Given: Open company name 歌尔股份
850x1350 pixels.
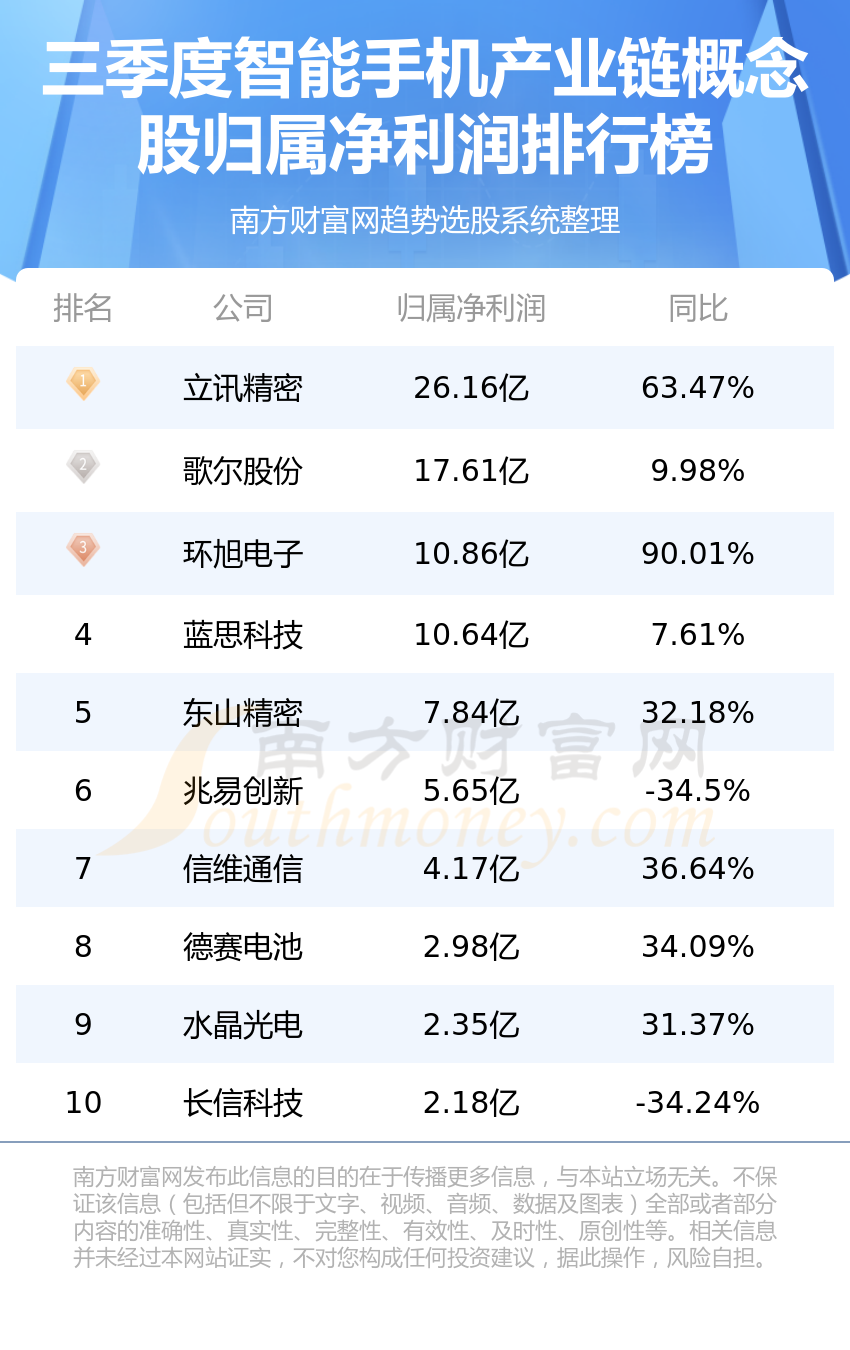Looking at the screenshot, I should pyautogui.click(x=243, y=471).
